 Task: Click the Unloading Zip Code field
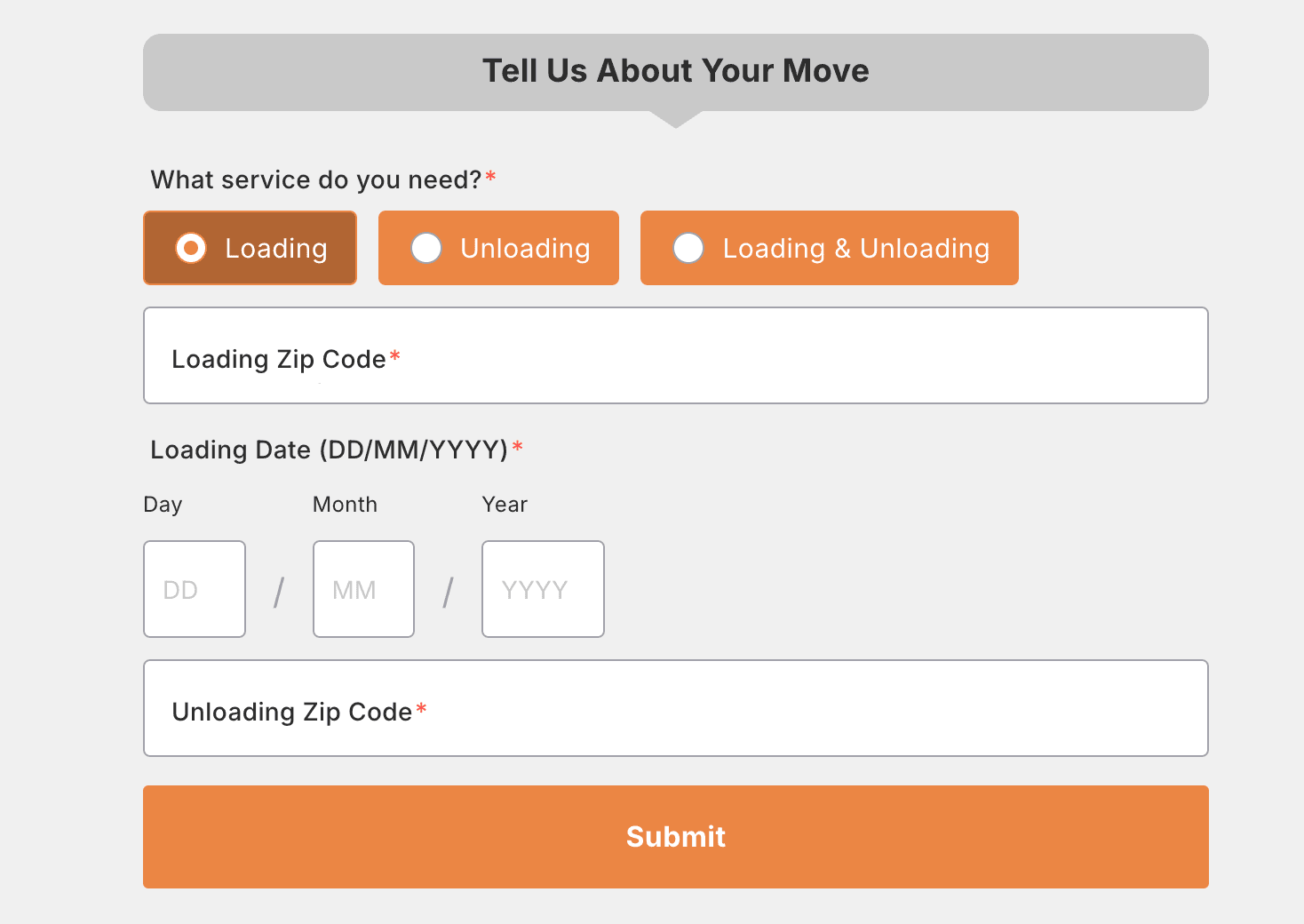click(x=675, y=708)
